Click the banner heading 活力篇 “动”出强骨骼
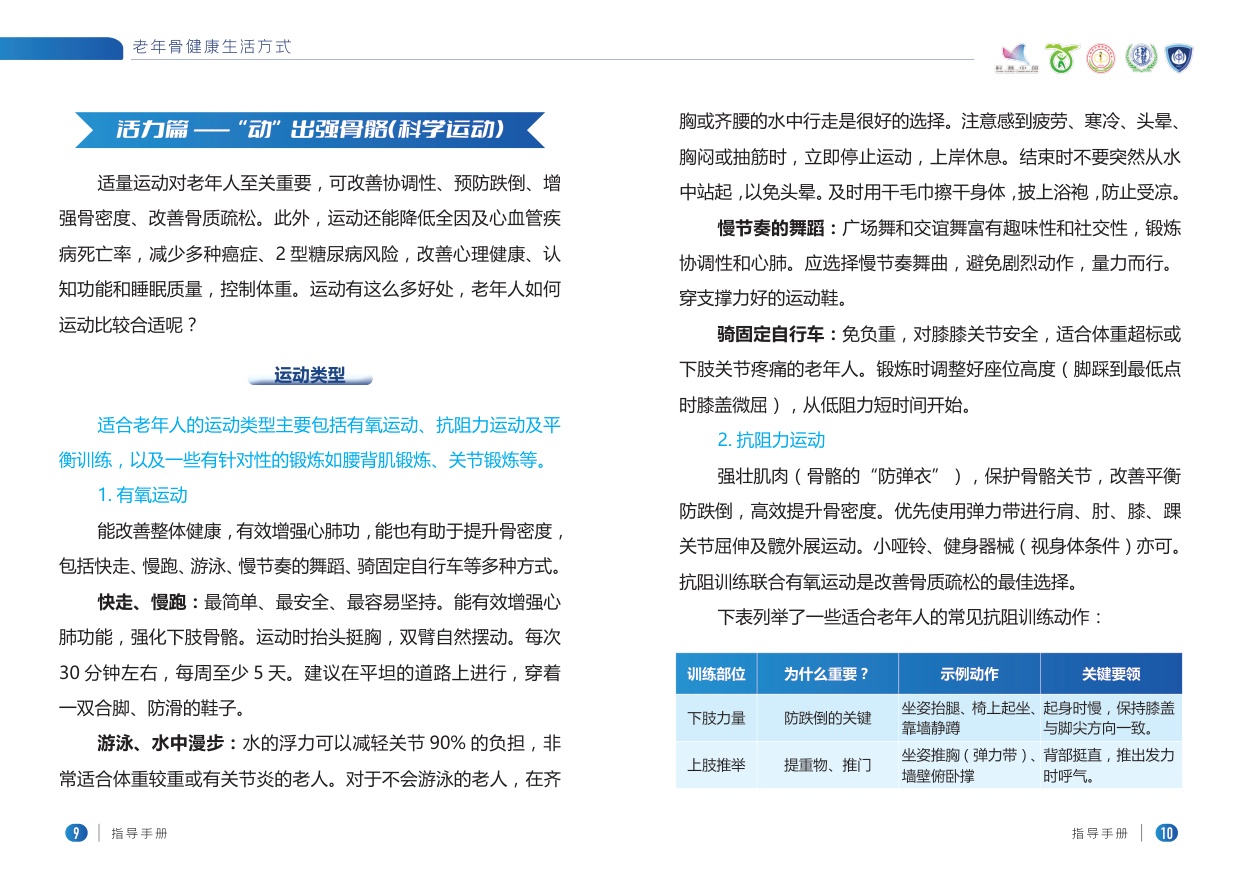 coord(310,130)
